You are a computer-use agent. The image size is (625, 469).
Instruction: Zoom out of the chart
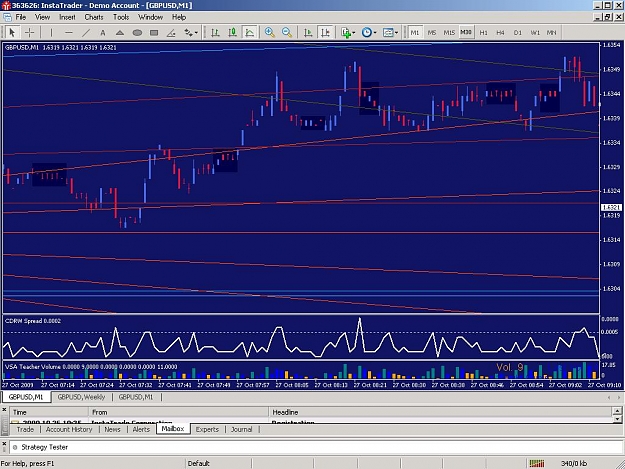point(287,33)
